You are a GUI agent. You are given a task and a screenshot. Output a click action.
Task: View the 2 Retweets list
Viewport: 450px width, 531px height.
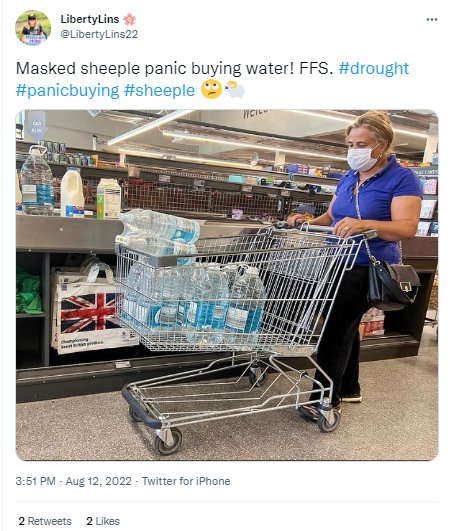pos(45,521)
